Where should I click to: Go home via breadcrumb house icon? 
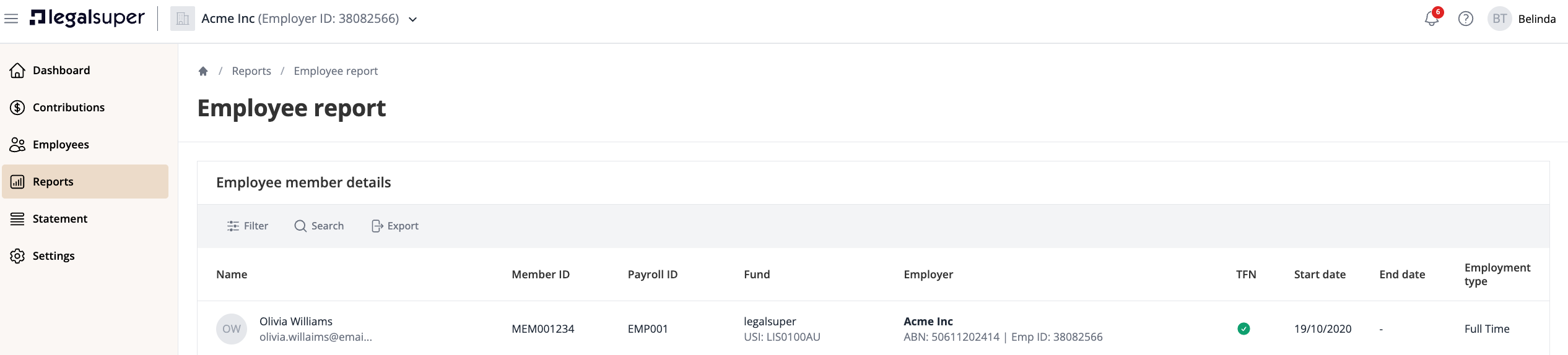click(x=203, y=71)
